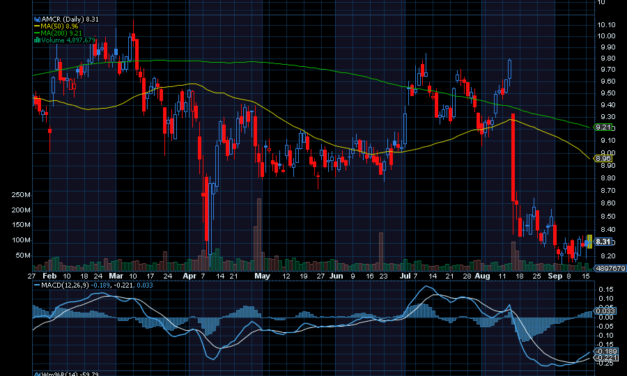
Task: Select the MA(50) 8.96 legend entry
Action: [x=56, y=26]
